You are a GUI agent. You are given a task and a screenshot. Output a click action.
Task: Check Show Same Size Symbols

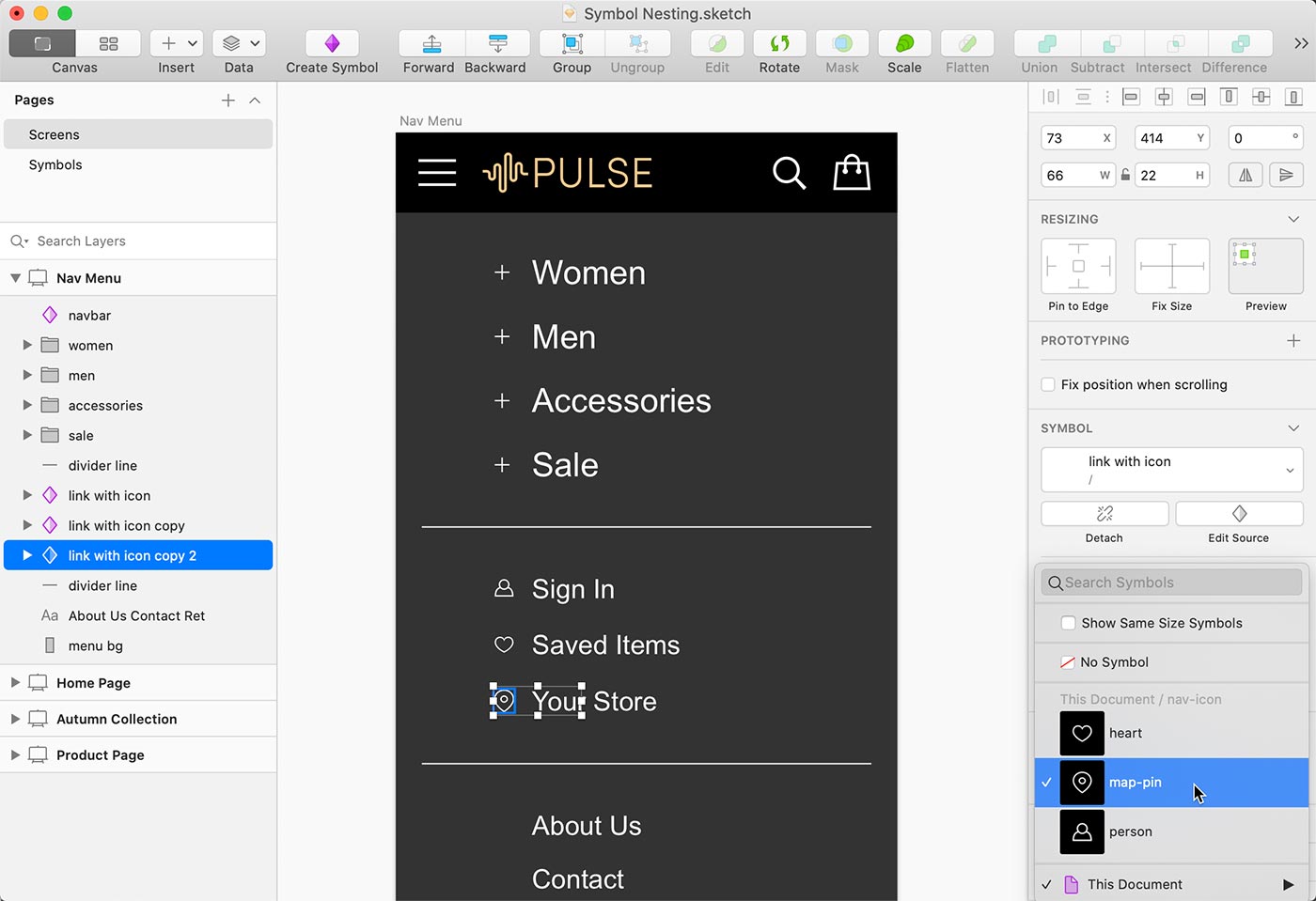pyautogui.click(x=1068, y=623)
